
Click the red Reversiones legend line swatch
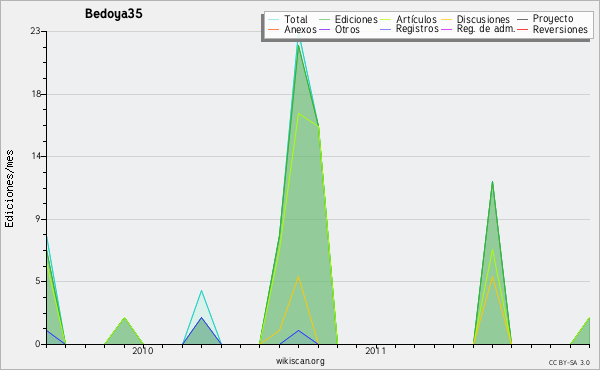click(x=522, y=30)
